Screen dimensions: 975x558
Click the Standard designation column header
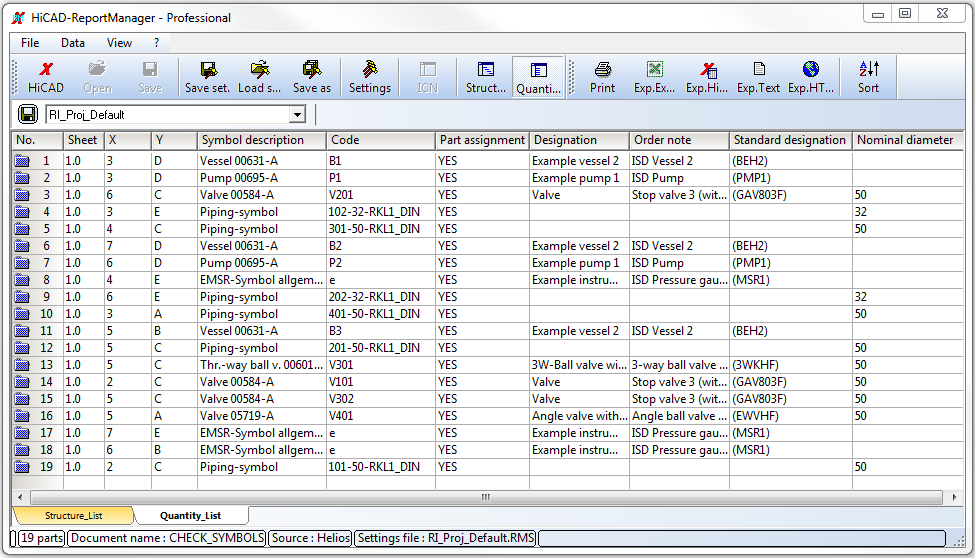pos(788,140)
